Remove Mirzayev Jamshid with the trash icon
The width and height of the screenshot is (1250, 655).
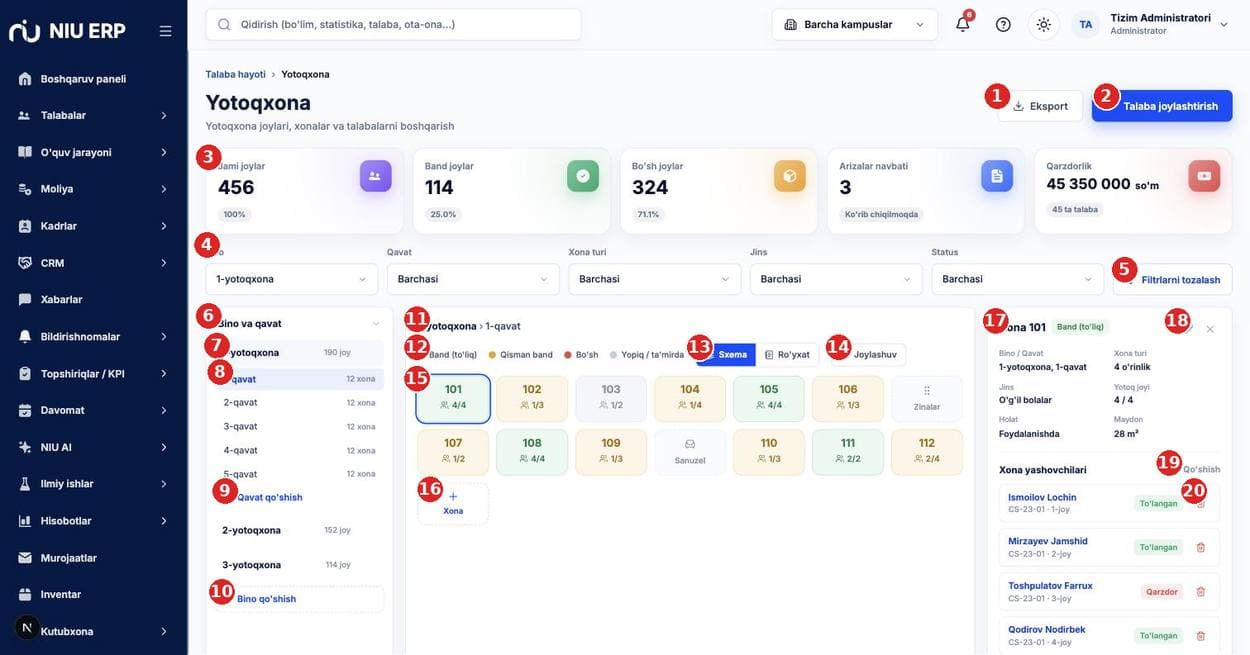pyautogui.click(x=1201, y=547)
